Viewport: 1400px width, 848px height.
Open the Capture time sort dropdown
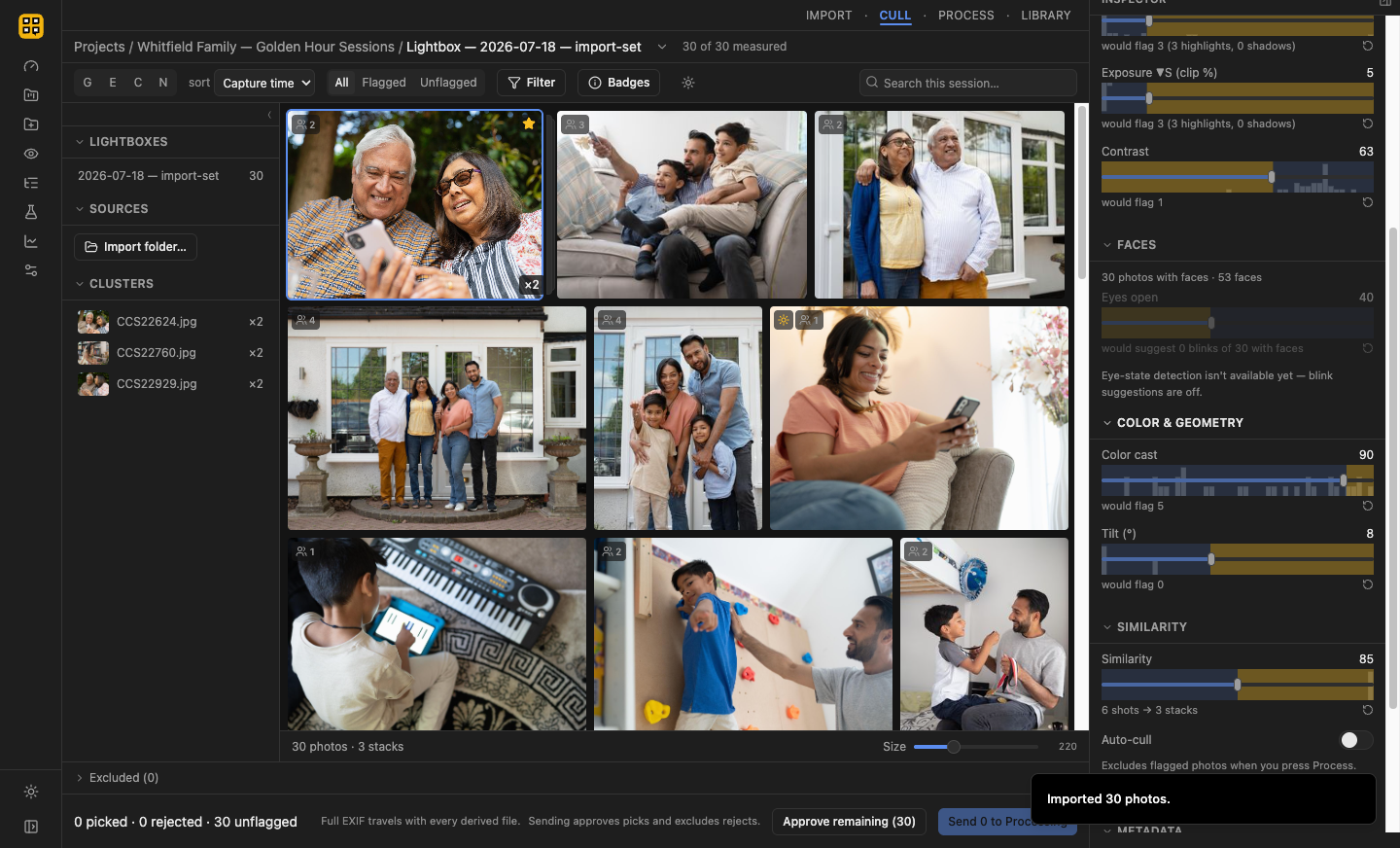264,83
